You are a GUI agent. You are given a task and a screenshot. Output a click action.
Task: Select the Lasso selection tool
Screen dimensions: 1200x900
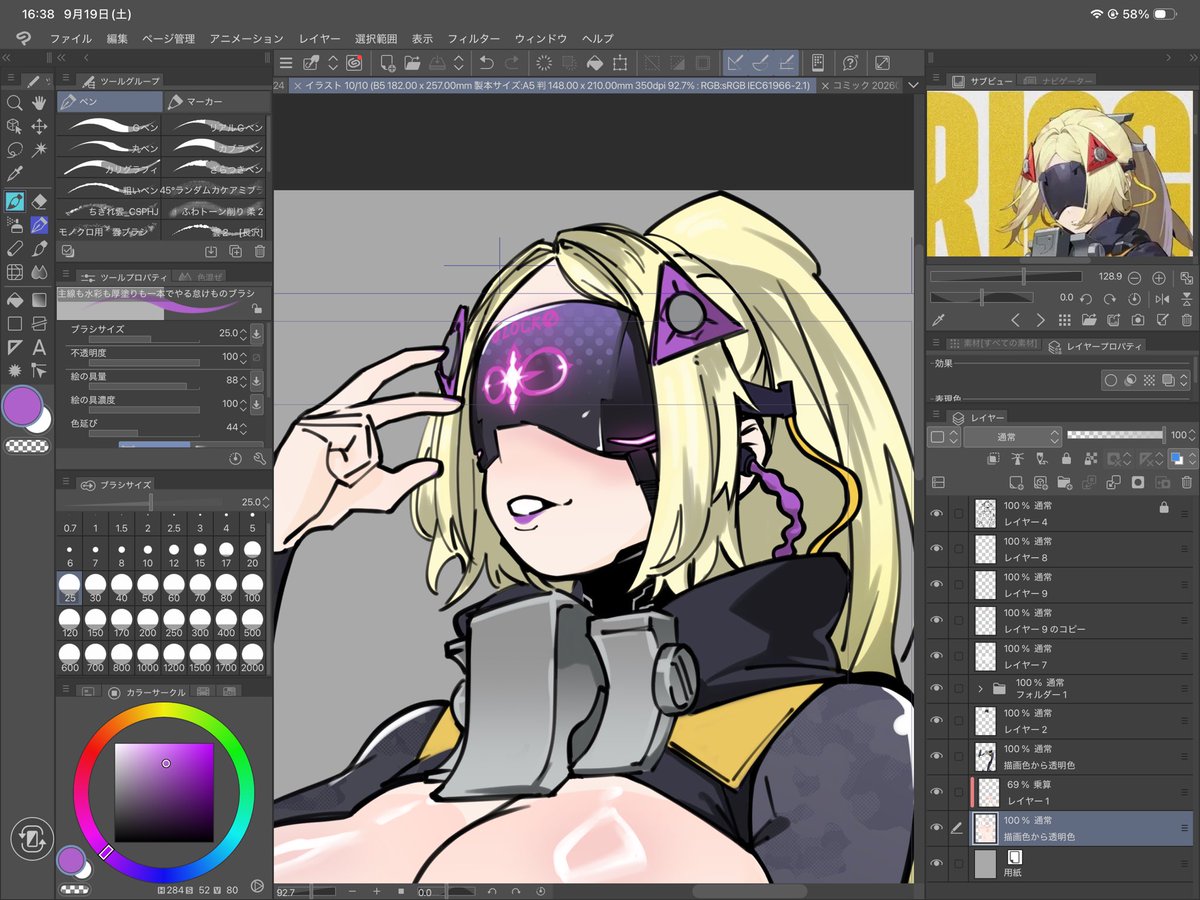14,151
